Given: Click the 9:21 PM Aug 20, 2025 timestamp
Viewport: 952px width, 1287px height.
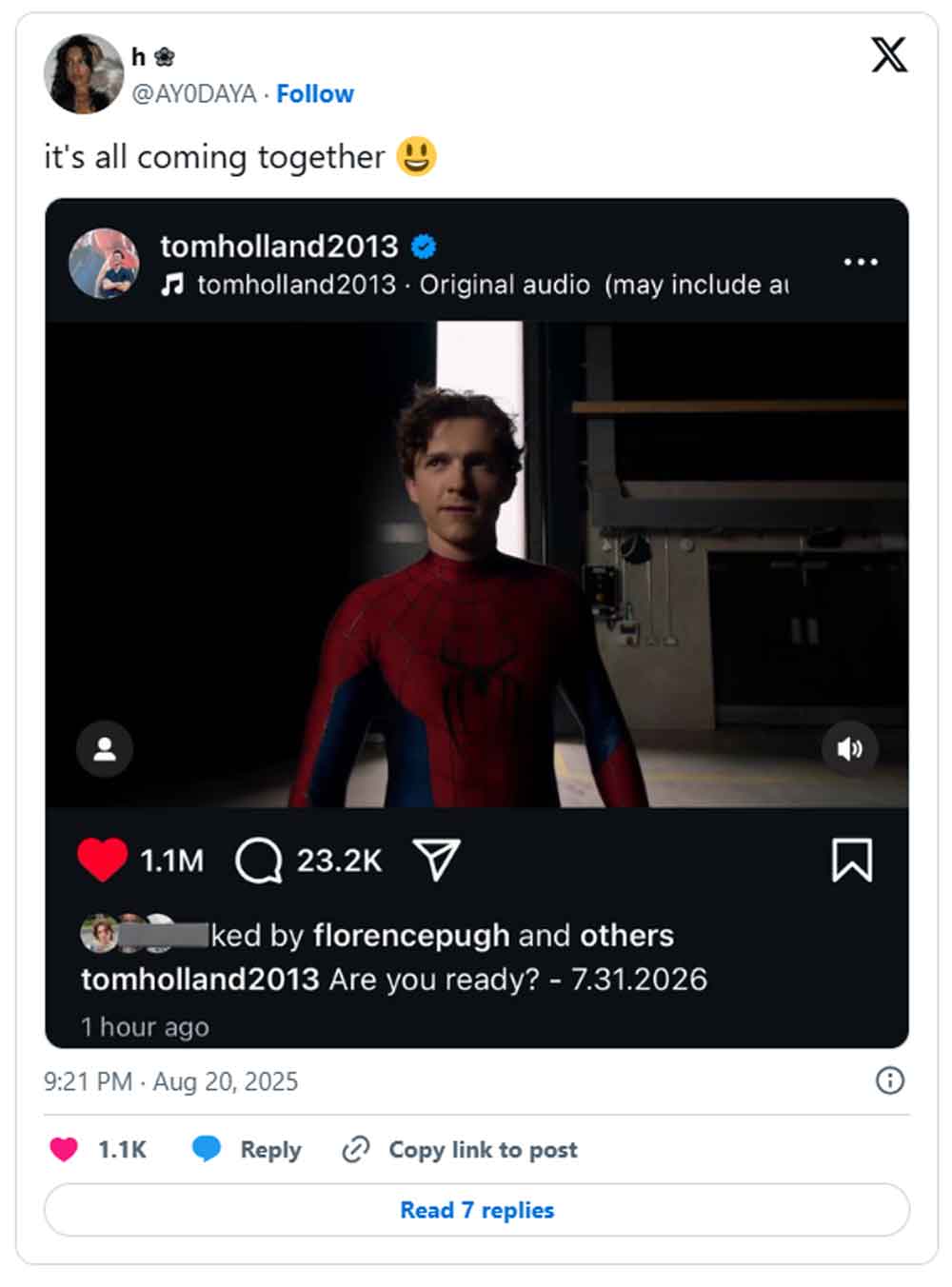Looking at the screenshot, I should point(171,1081).
